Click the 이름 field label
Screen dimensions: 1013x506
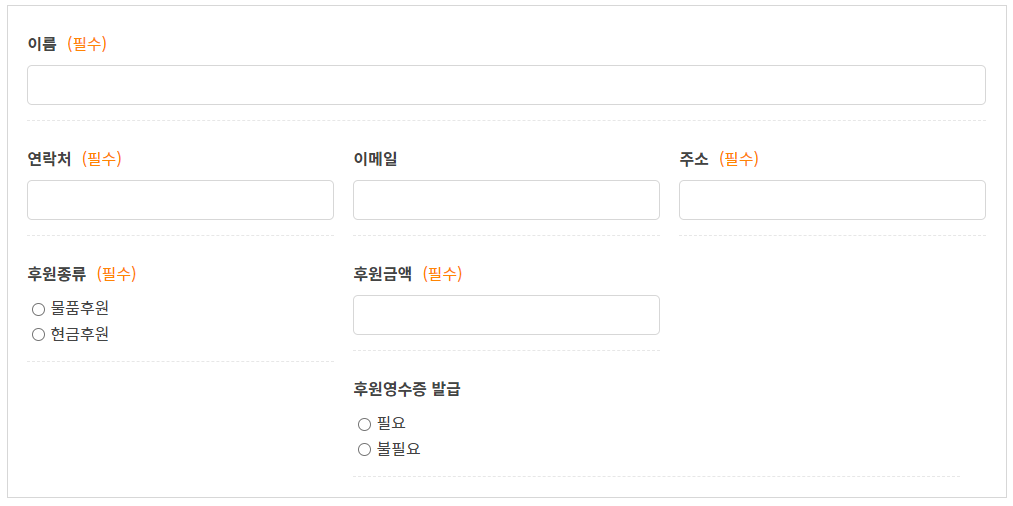coord(42,44)
